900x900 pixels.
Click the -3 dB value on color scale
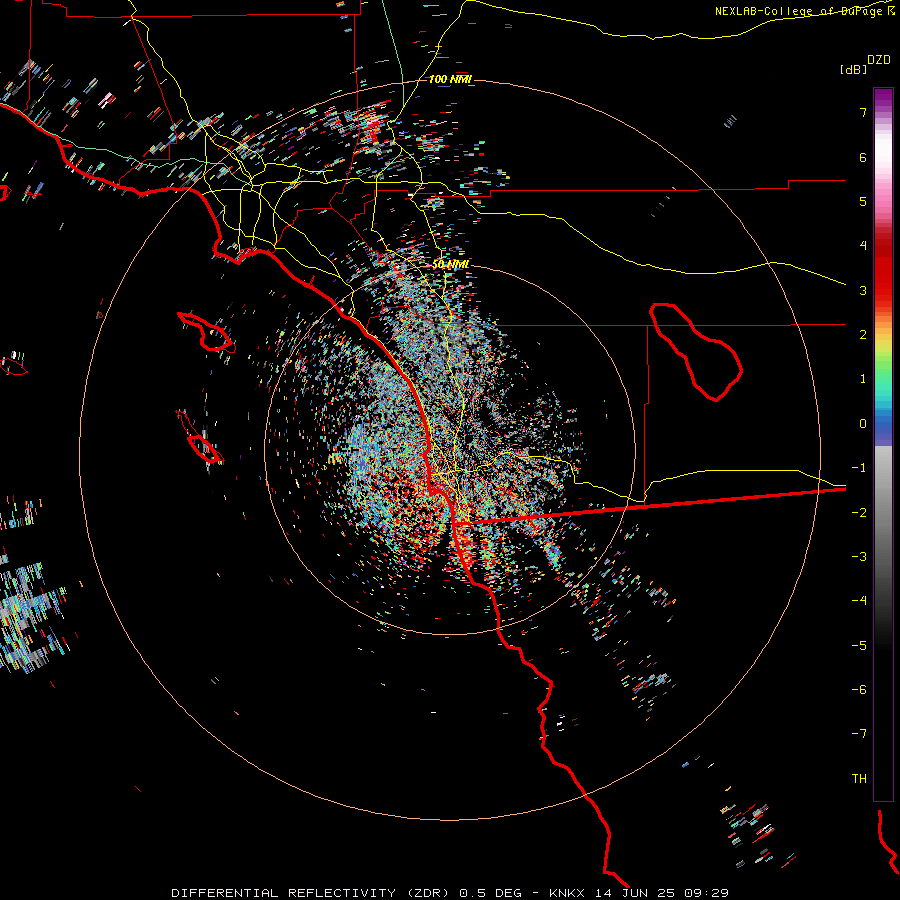(859, 557)
